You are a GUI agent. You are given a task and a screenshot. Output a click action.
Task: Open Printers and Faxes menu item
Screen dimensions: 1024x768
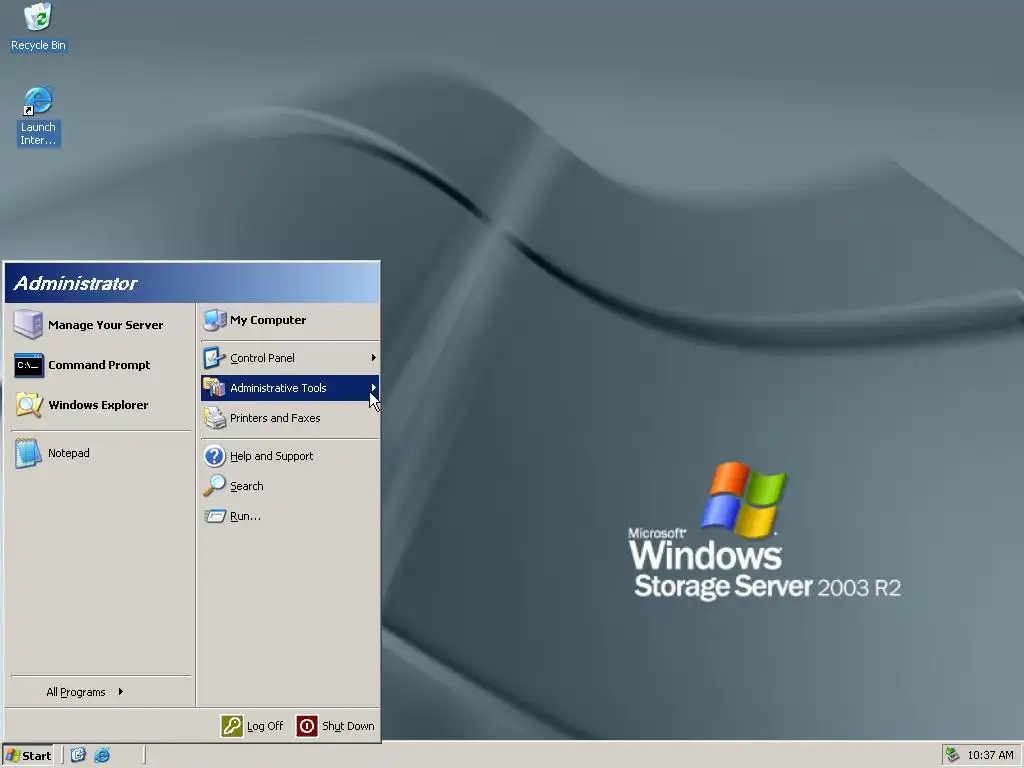pyautogui.click(x=290, y=418)
